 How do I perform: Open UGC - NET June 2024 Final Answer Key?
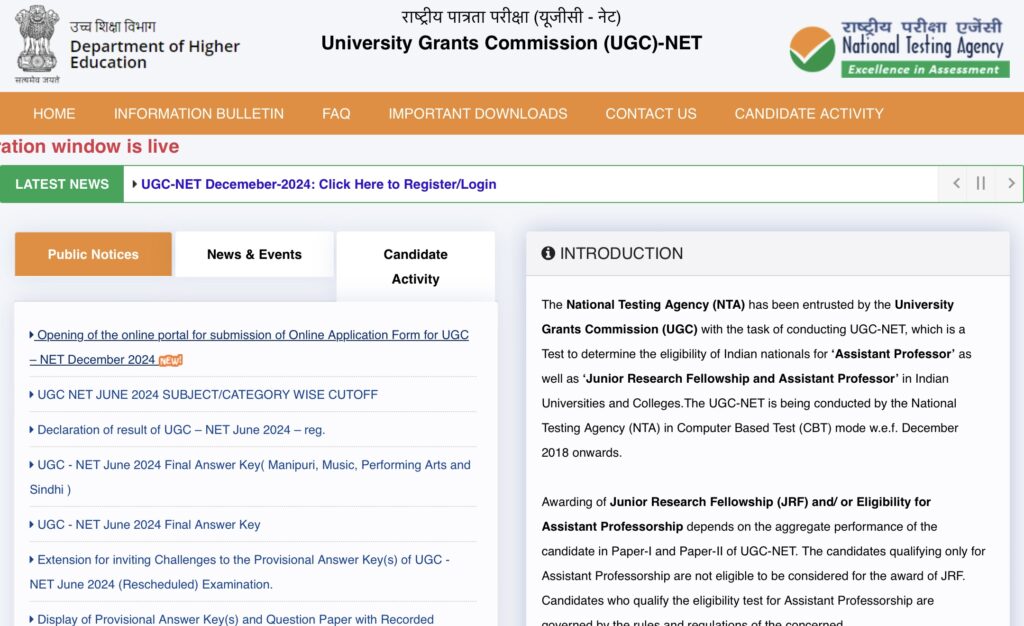(x=148, y=525)
